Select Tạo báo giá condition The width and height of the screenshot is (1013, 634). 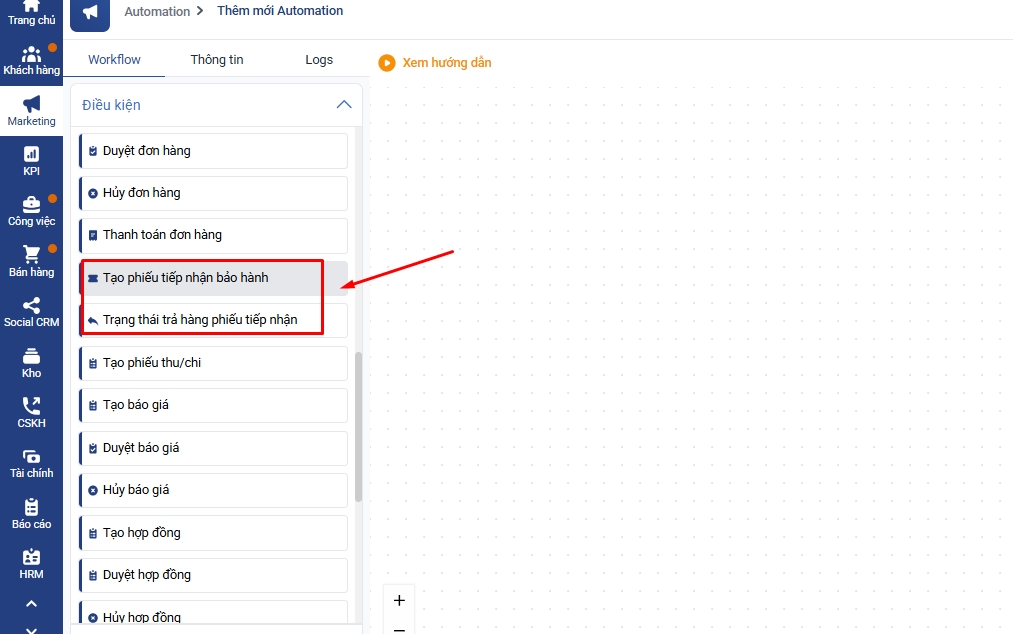[x=213, y=405]
